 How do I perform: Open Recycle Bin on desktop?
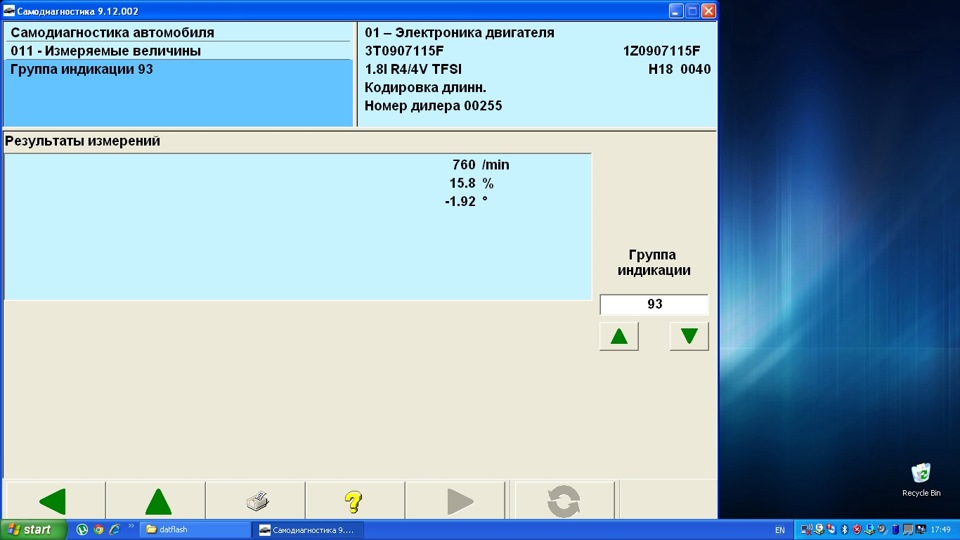(x=921, y=480)
